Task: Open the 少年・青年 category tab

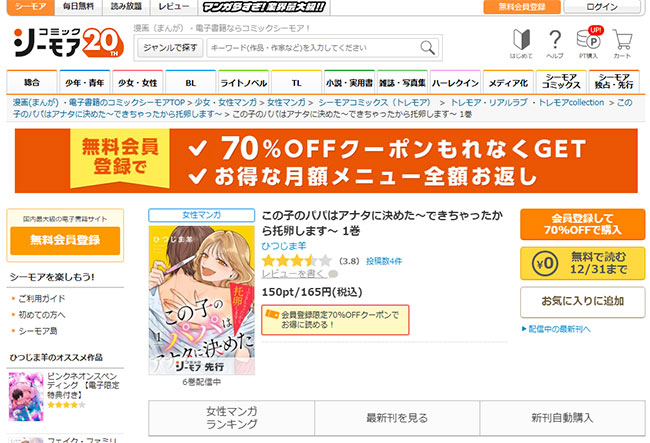Action: [85, 82]
